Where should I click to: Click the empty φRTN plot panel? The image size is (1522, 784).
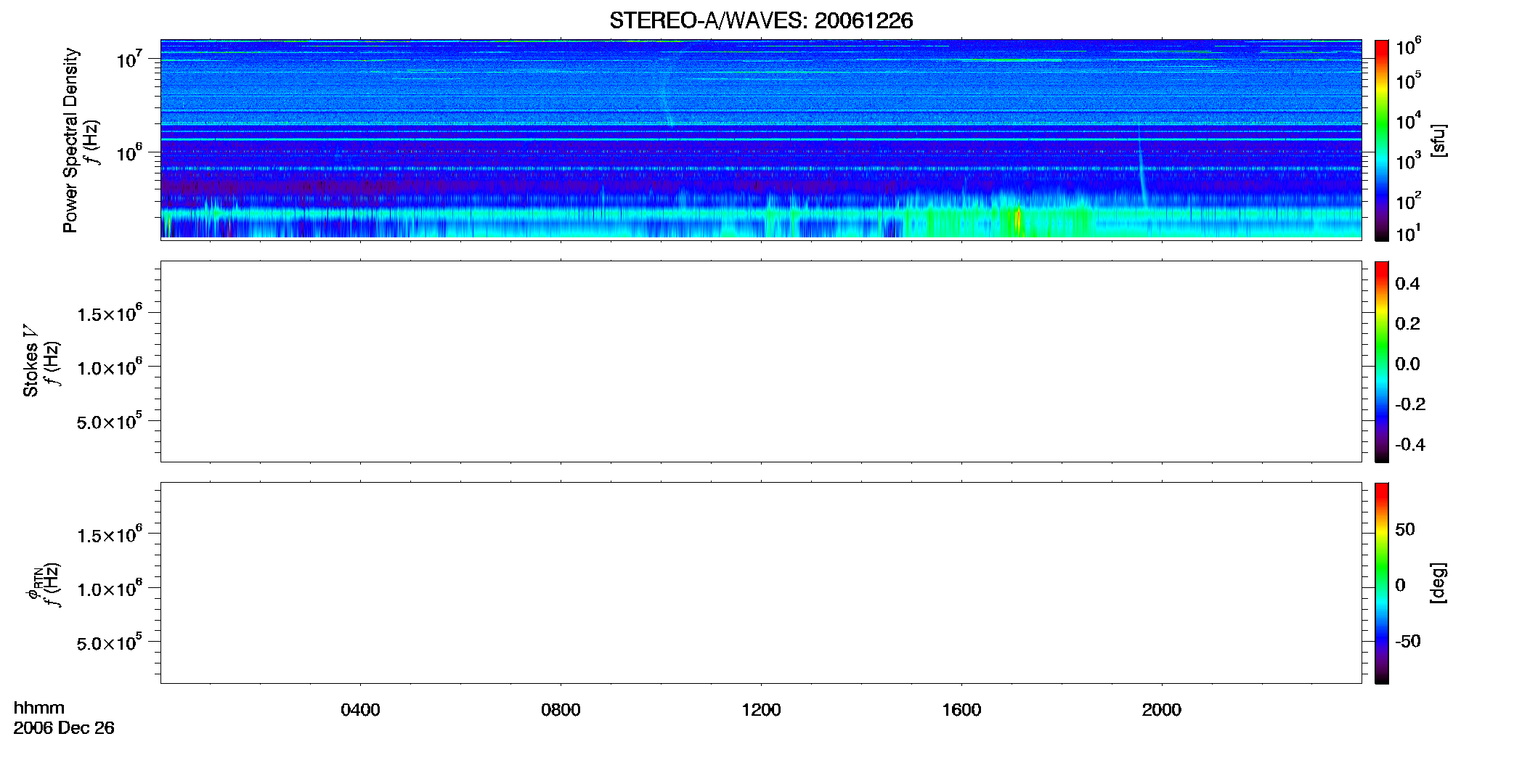pyautogui.click(x=761, y=583)
